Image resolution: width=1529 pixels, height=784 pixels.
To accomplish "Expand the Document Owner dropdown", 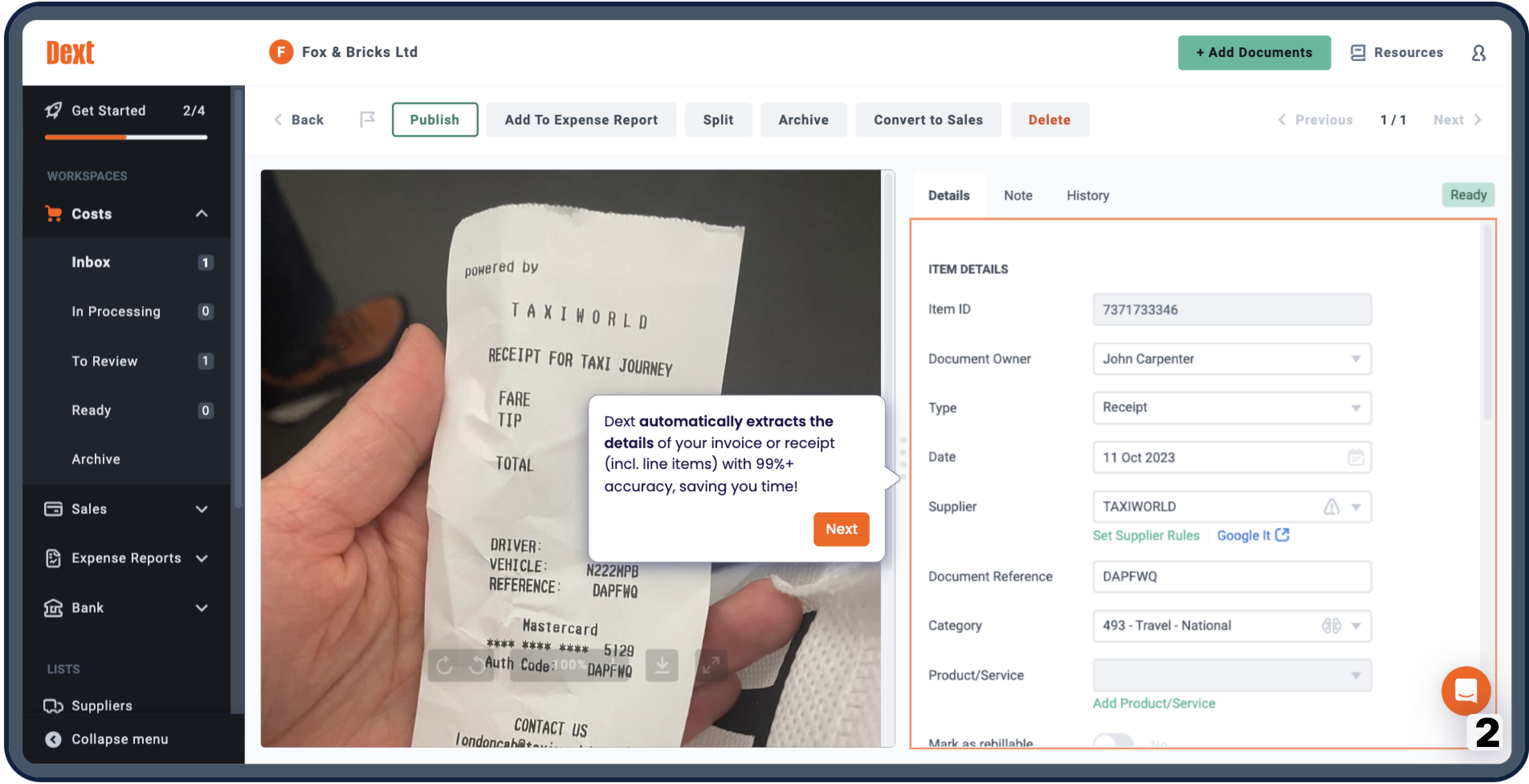I will point(1356,358).
